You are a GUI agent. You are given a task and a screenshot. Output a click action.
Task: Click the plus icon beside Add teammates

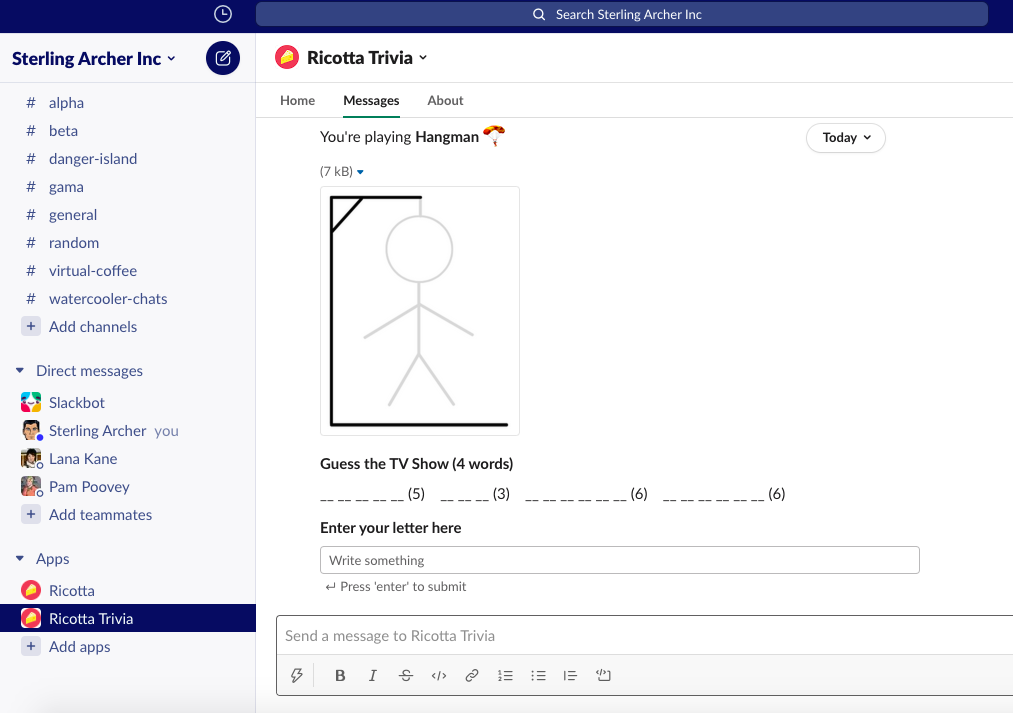[30, 514]
